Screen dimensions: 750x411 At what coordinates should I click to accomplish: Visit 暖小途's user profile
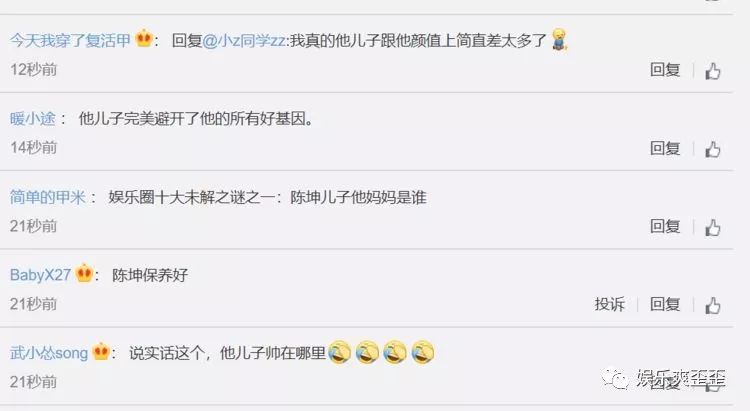click(x=33, y=118)
